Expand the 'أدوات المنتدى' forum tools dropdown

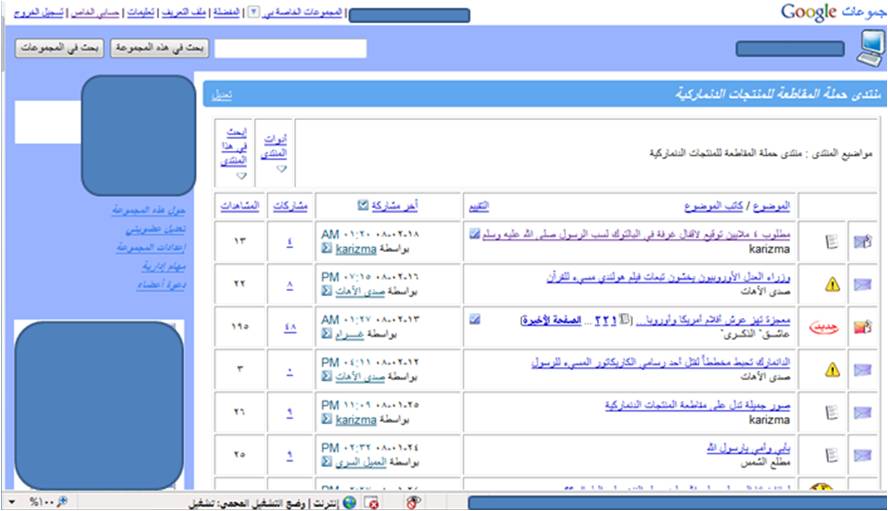coord(281,169)
